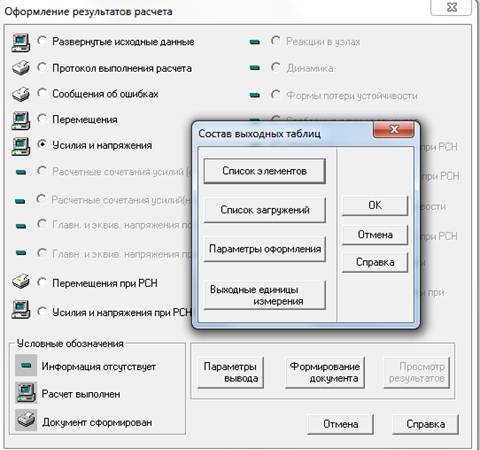Select Перемещения radio button
This screenshot has height=450, width=480.
(42, 118)
